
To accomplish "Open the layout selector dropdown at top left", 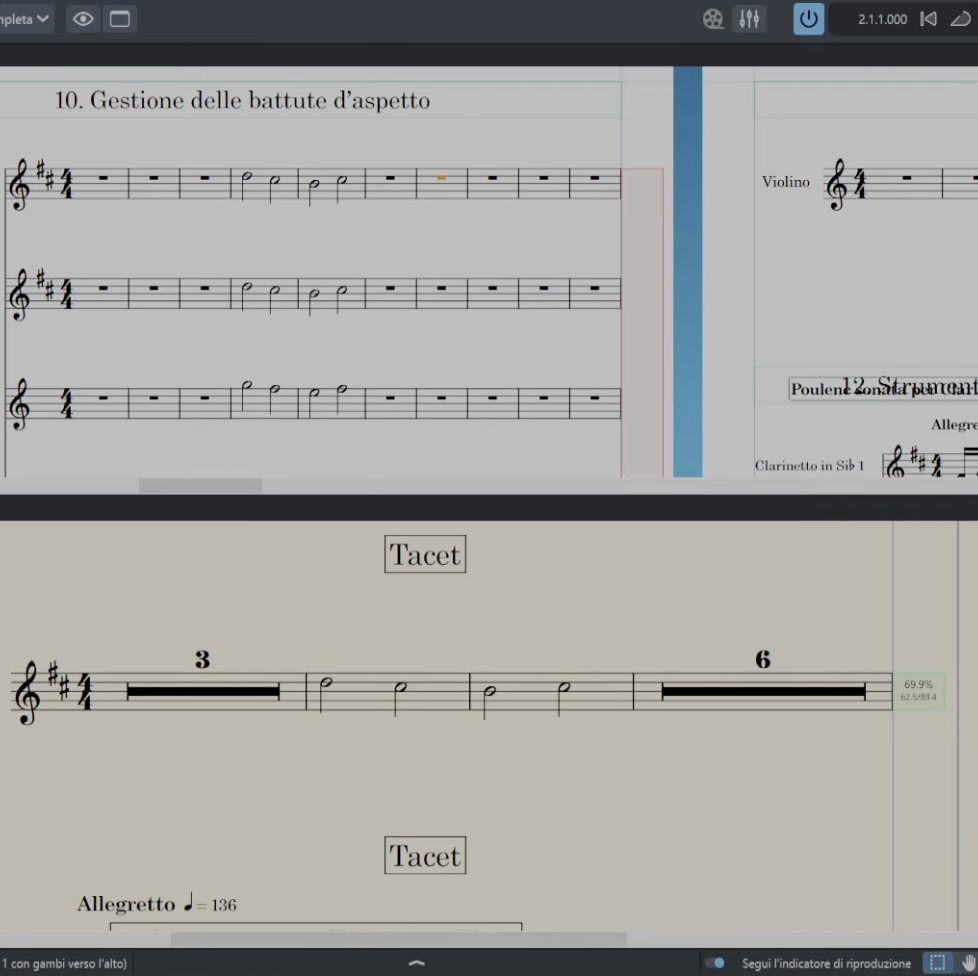I will (x=25, y=19).
